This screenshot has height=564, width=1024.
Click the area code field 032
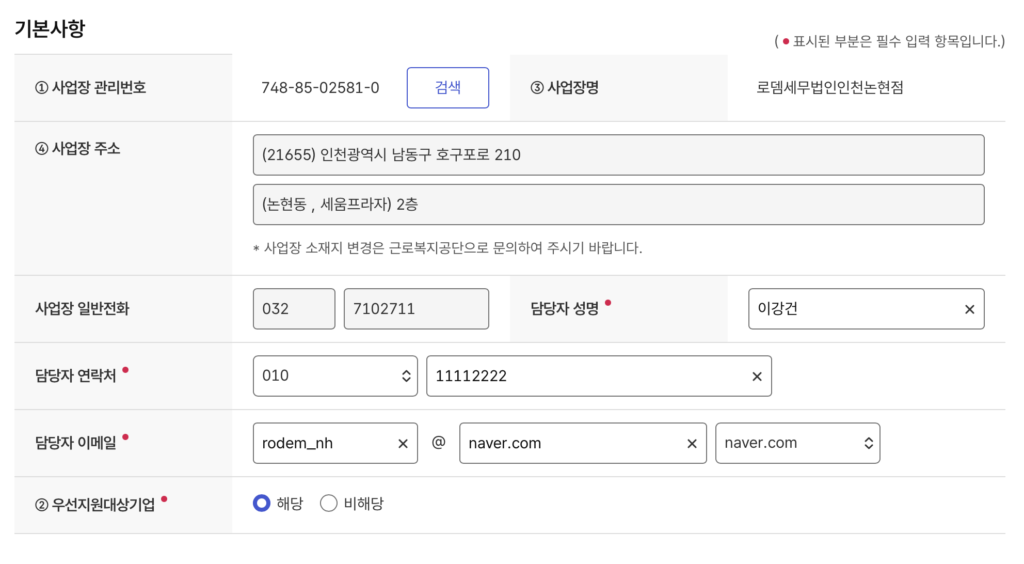294,309
